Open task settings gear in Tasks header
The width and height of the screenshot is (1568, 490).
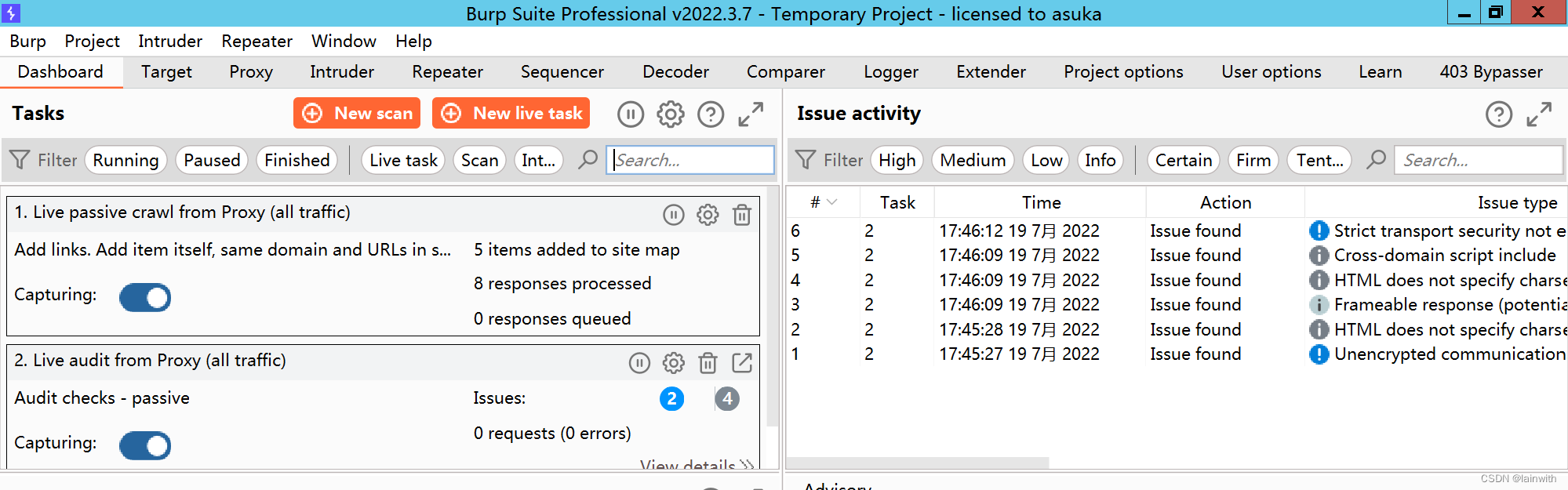(x=671, y=114)
